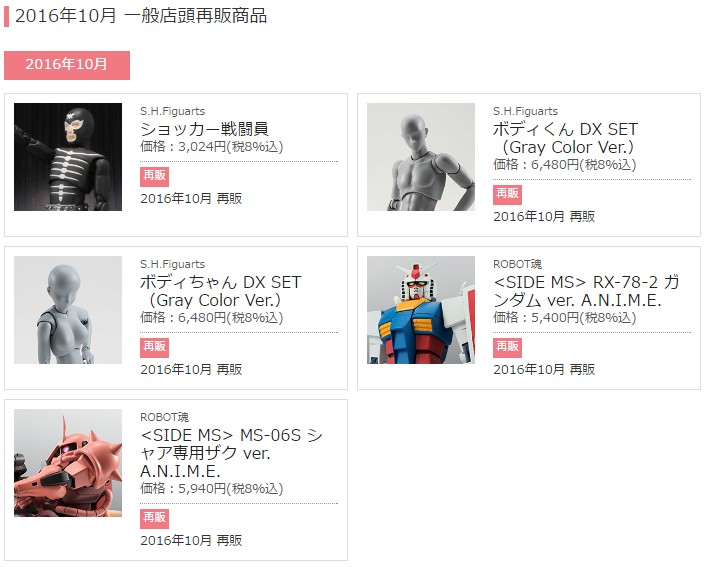Open the ボディちゃん DX SET gray figure image

point(68,310)
